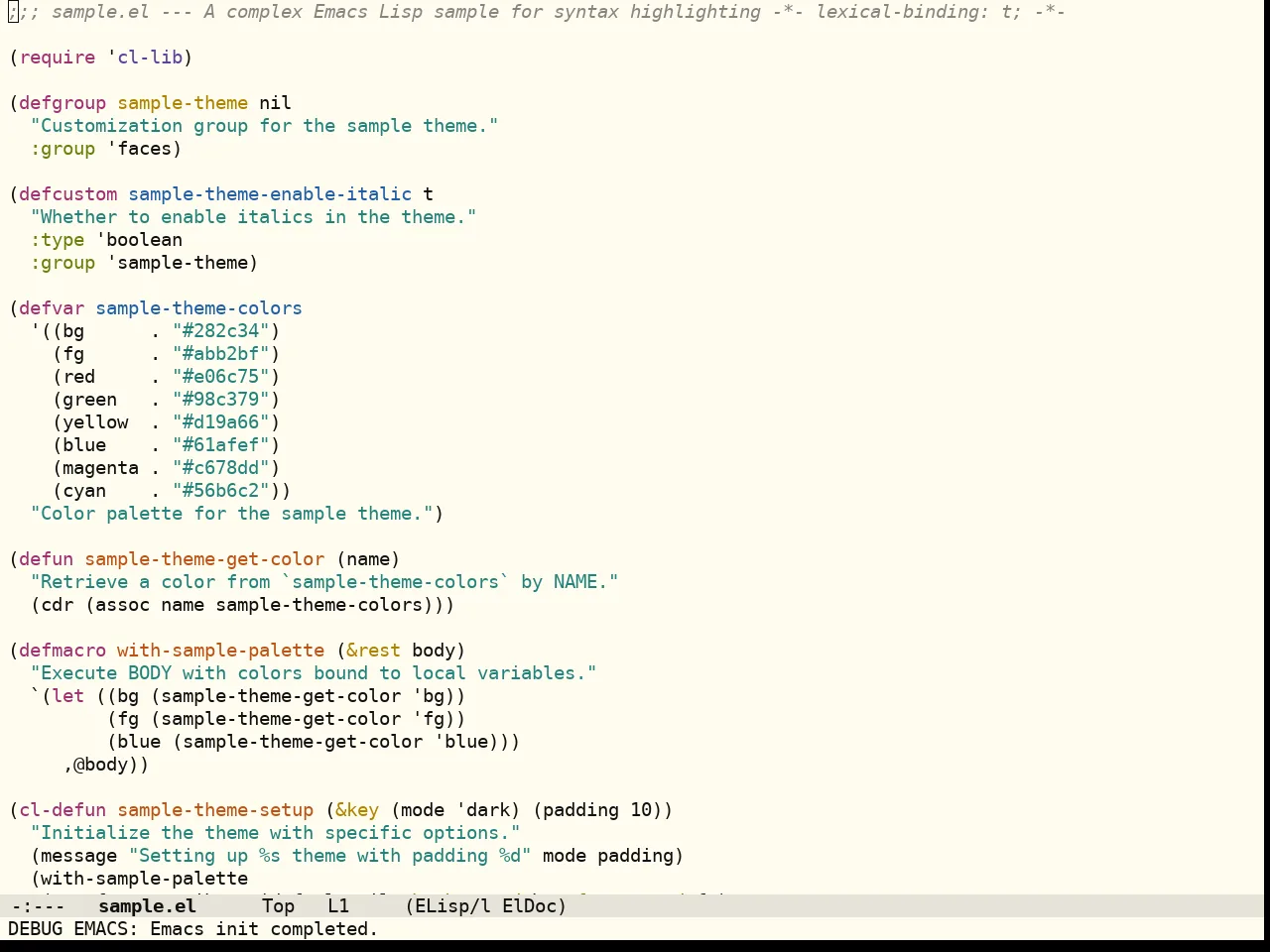This screenshot has height=952, width=1270.
Task: Click the docstring "Execute BODY with colors bound to local variables."
Action: pyautogui.click(x=314, y=673)
